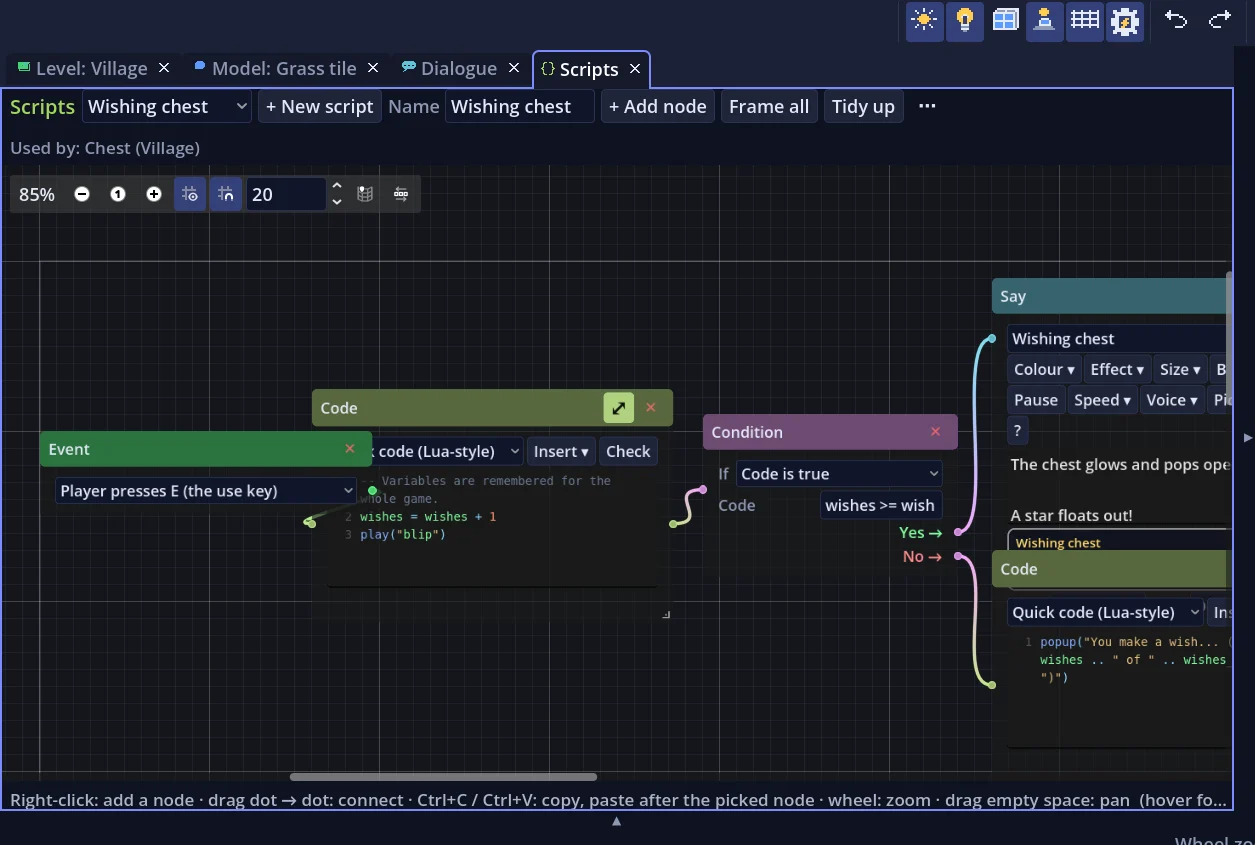Click the Code node output connector dot

click(673, 523)
